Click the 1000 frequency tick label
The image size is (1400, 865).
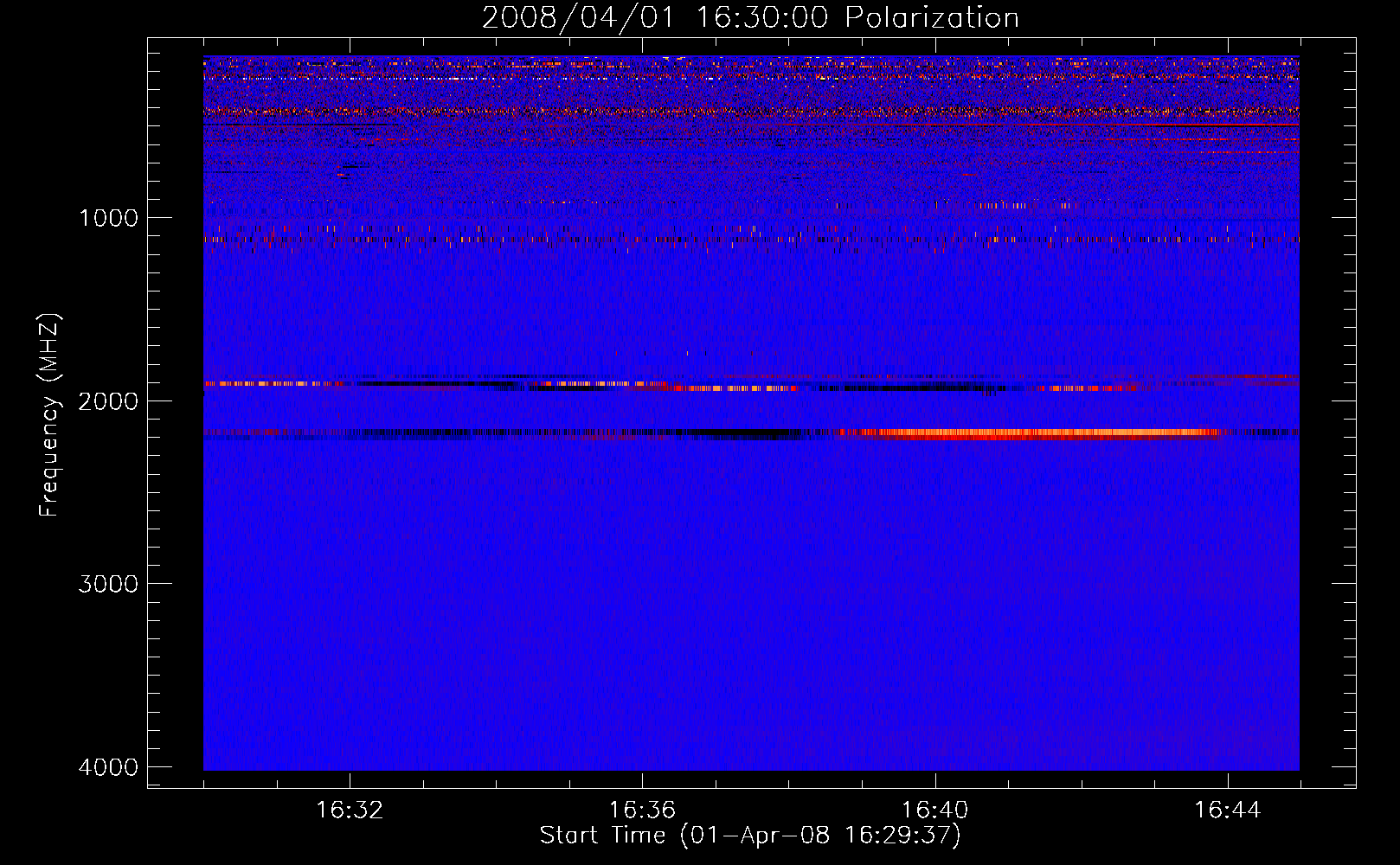point(108,217)
